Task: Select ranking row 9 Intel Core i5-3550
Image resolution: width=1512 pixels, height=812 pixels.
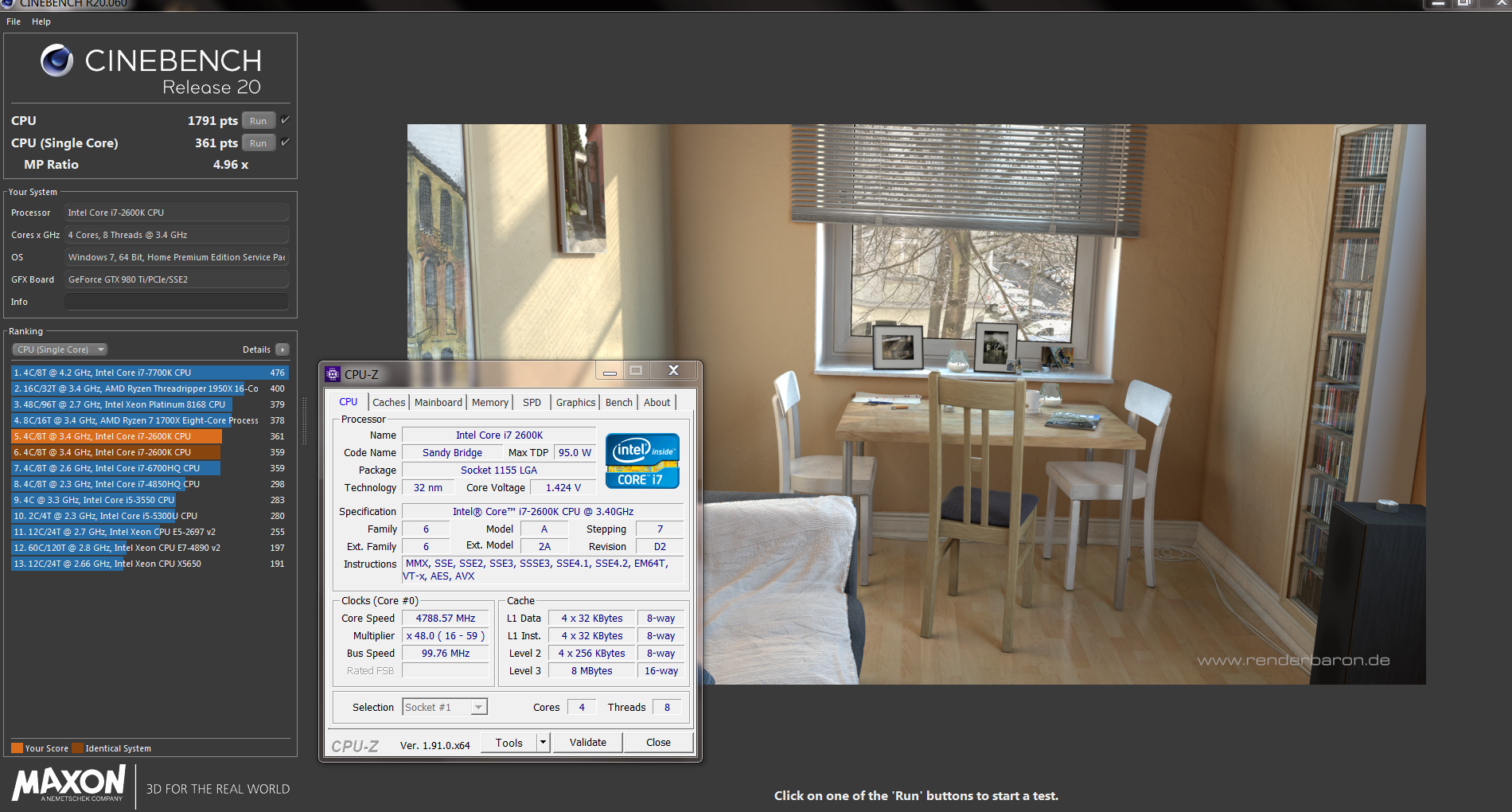Action: pyautogui.click(x=150, y=500)
